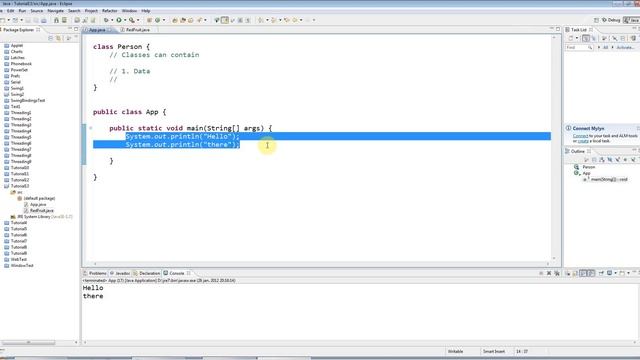Viewport: 640px width, 360px height.
Task: Click the Java perspective button
Action: [632, 20]
